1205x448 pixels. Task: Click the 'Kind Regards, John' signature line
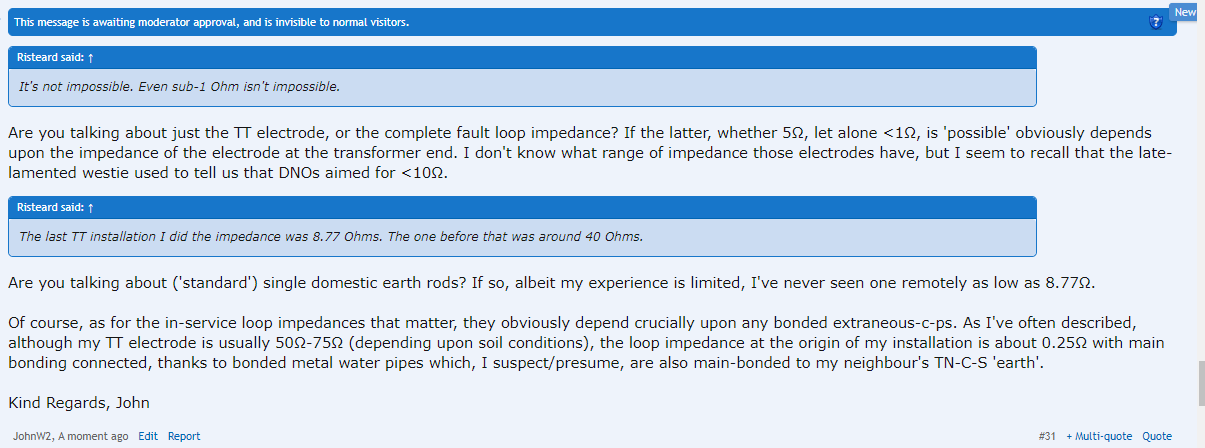(x=79, y=402)
